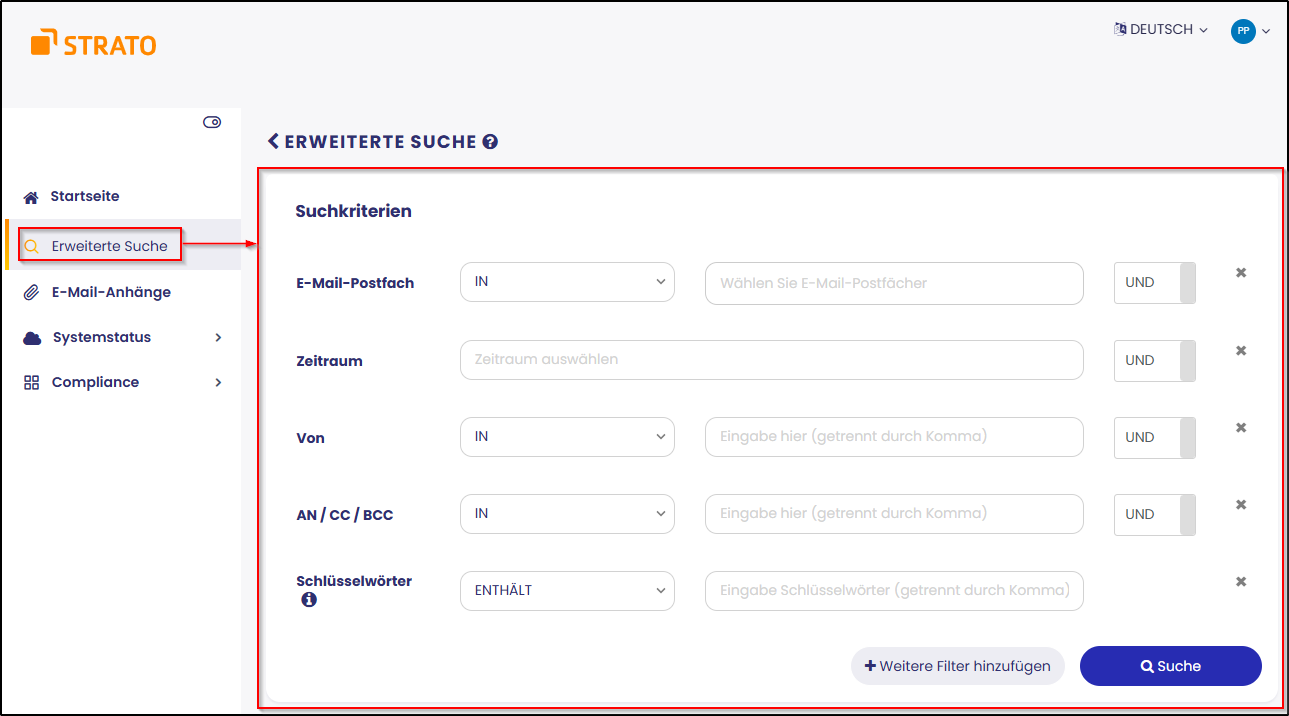Expand the Systemstatus menu
Screen dimensions: 1289x716
(x=122, y=337)
